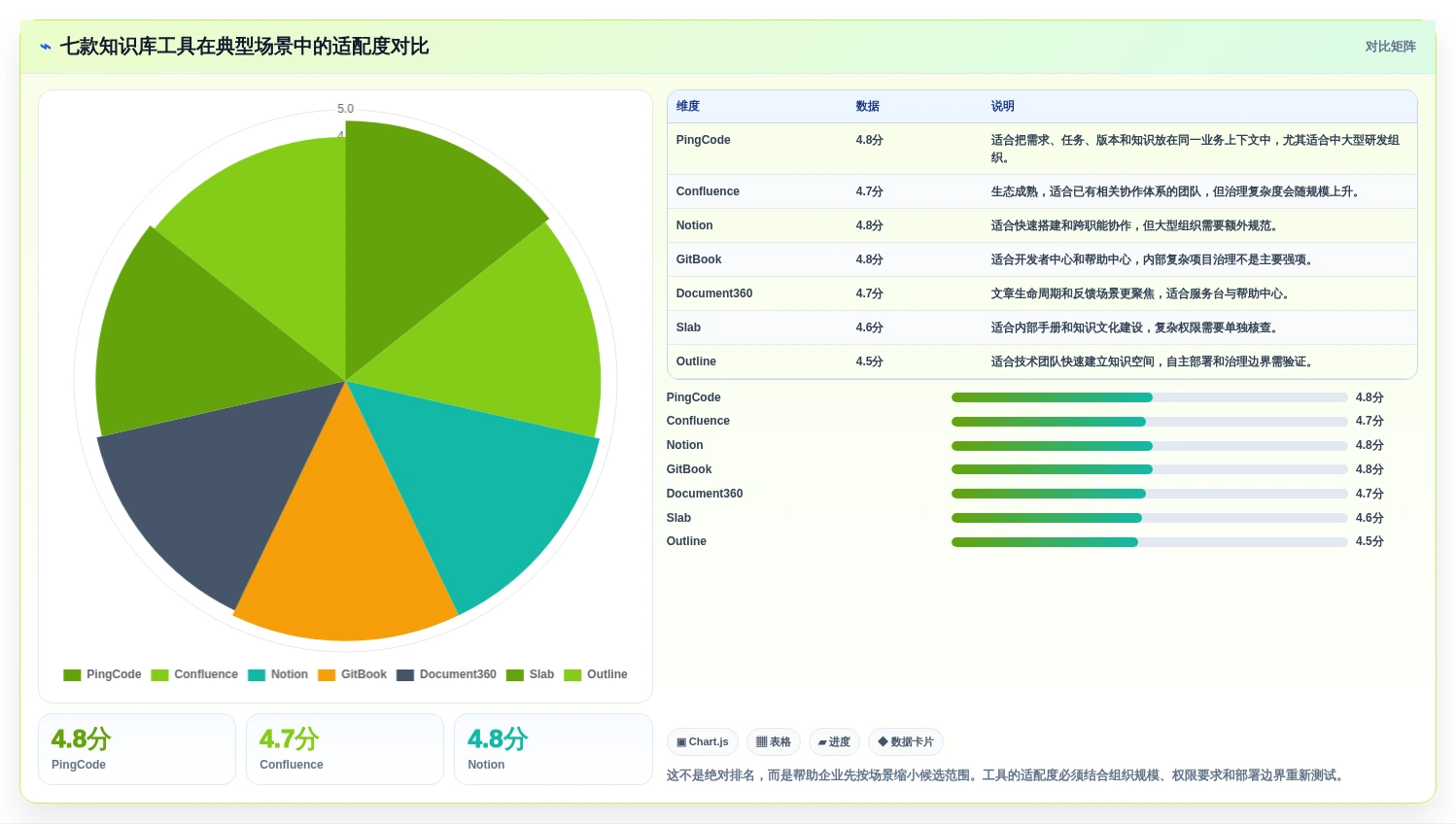
Task: Select the GitBook name cell in the table
Action: click(x=699, y=259)
